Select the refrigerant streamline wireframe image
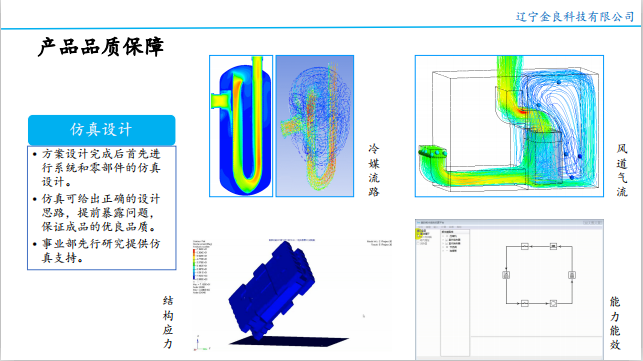The height and width of the screenshot is (361, 643). coord(315,126)
